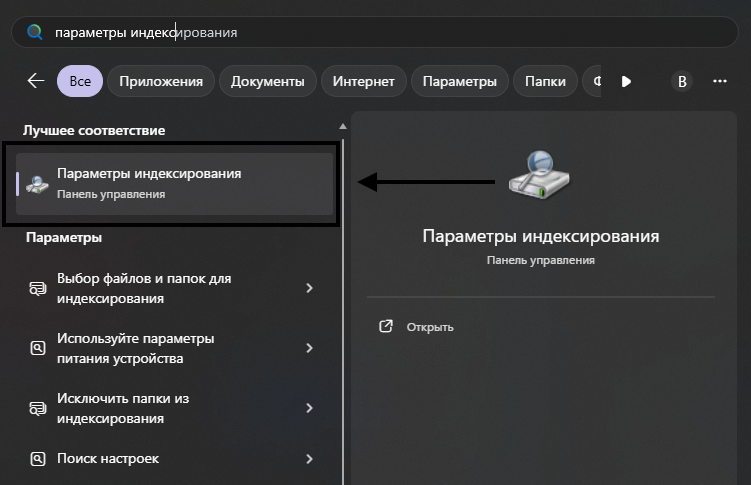Expand chevron for 'Используйте параметры питания устройства'
This screenshot has width=751, height=485.
tap(309, 348)
